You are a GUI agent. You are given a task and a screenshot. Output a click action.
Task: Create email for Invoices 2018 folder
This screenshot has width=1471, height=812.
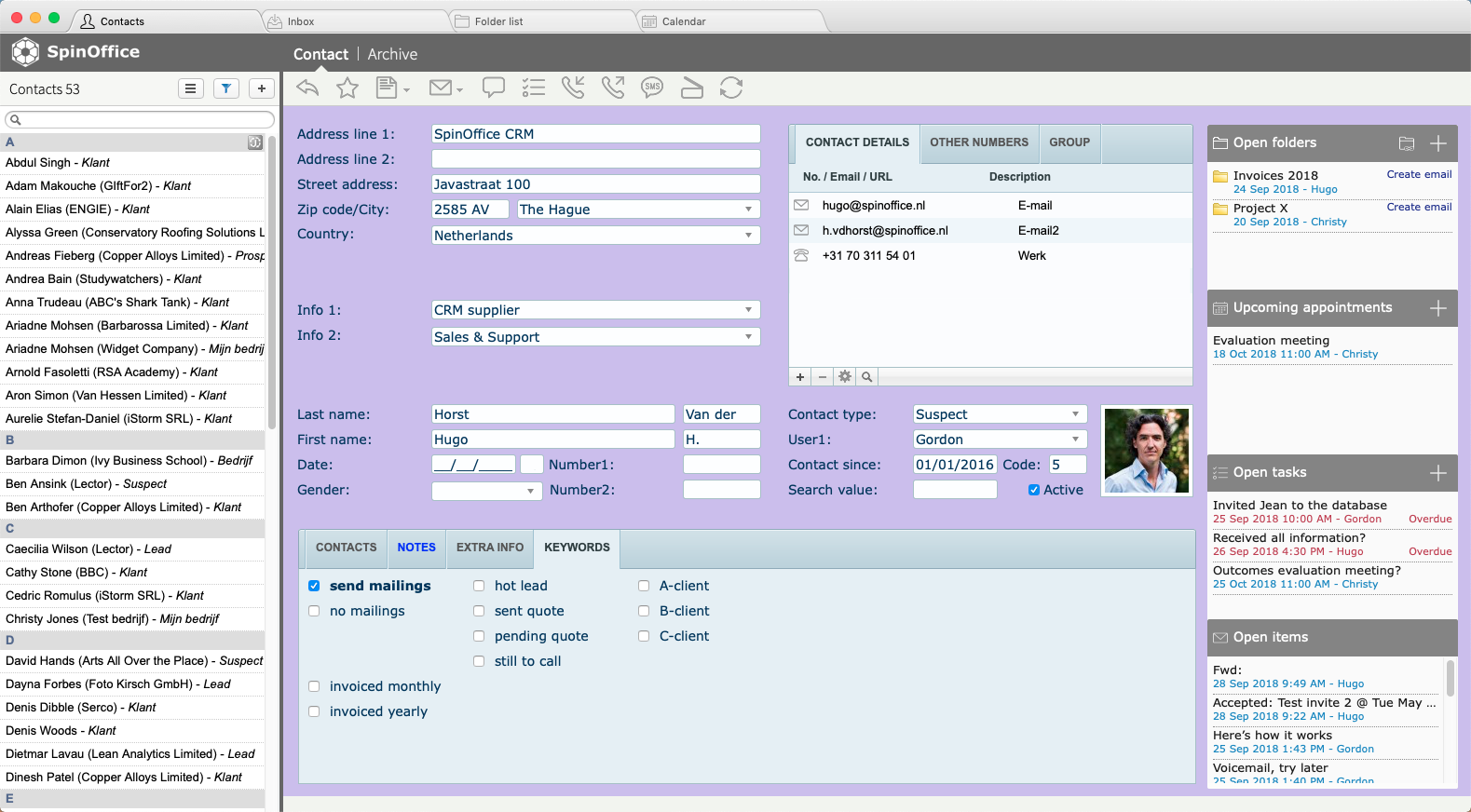coord(1419,174)
